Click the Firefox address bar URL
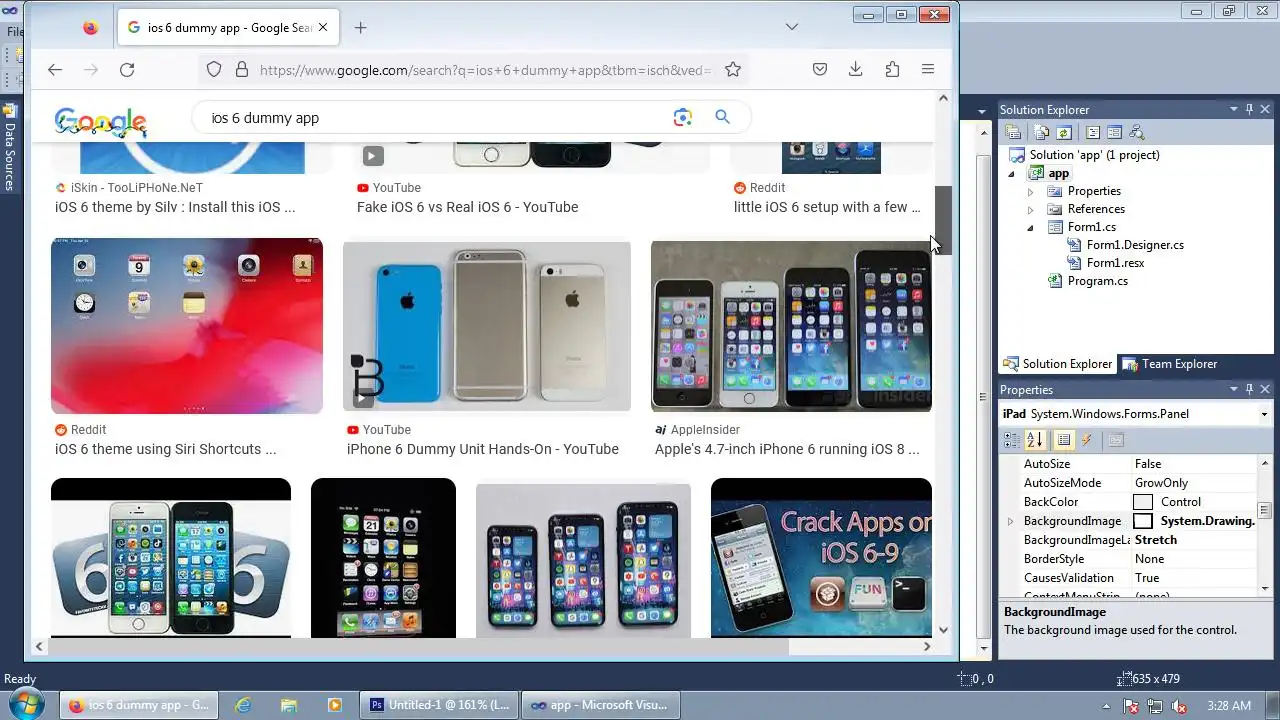Screen dimensions: 1280x720 (x=486, y=70)
